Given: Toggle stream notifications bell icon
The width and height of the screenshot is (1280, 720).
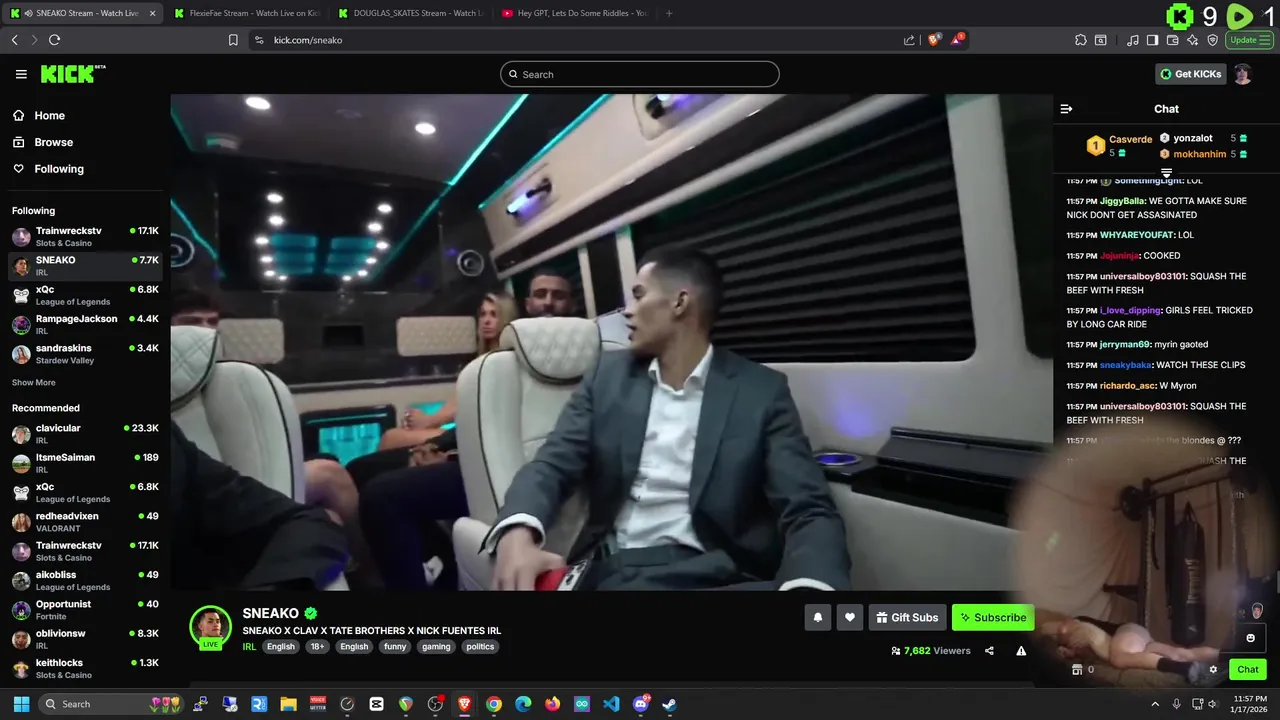Looking at the screenshot, I should 817,618.
